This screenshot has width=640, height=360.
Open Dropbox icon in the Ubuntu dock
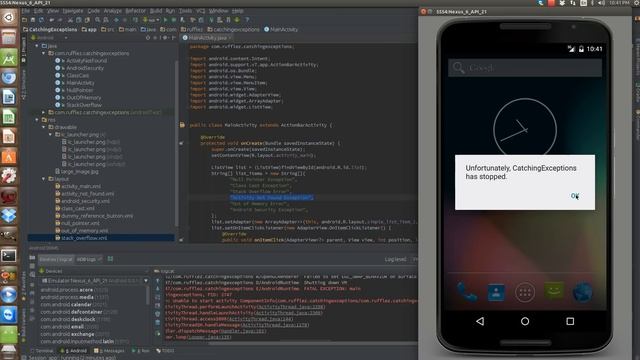coord(9,216)
